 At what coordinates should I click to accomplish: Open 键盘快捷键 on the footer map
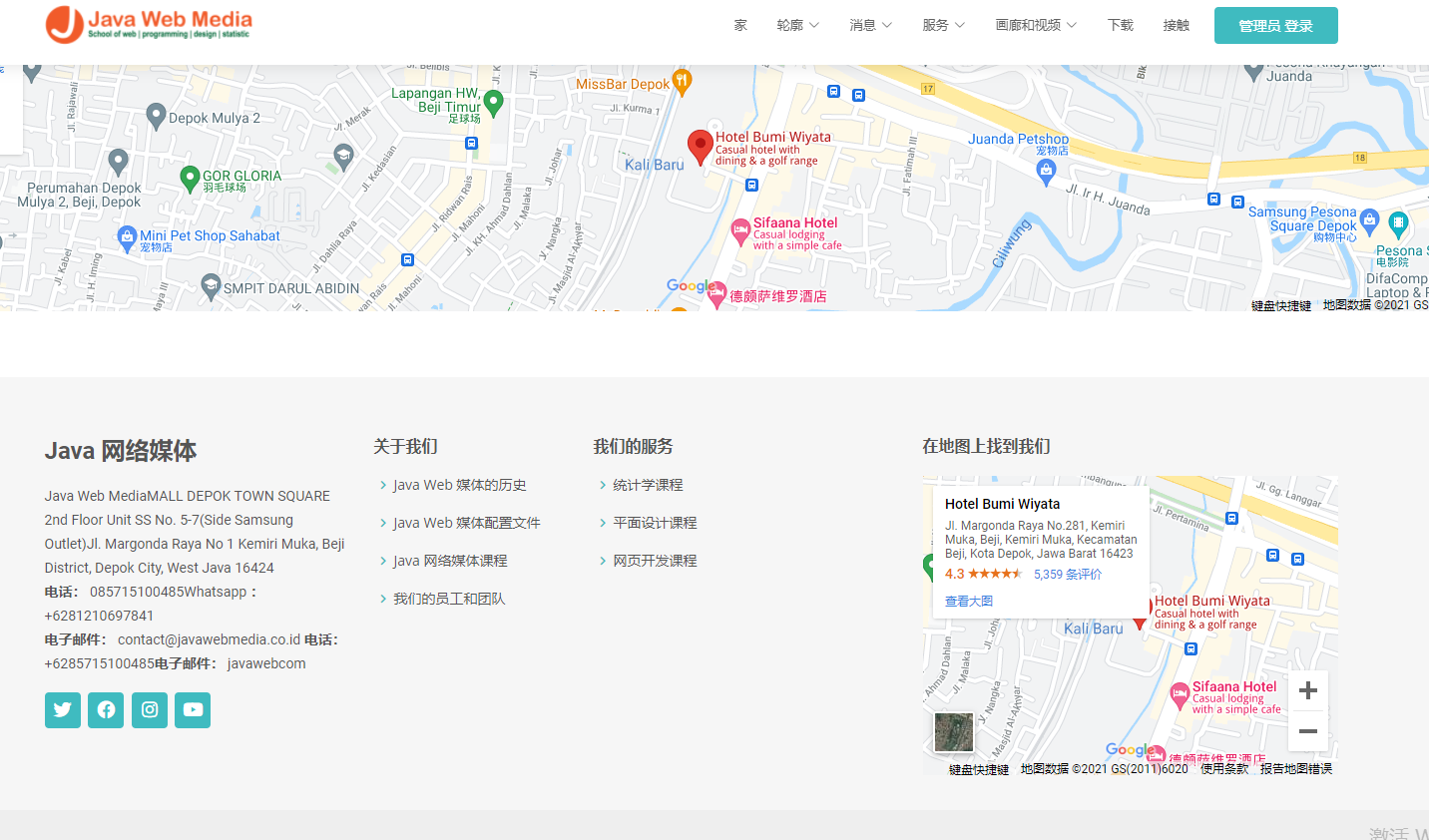tap(979, 769)
